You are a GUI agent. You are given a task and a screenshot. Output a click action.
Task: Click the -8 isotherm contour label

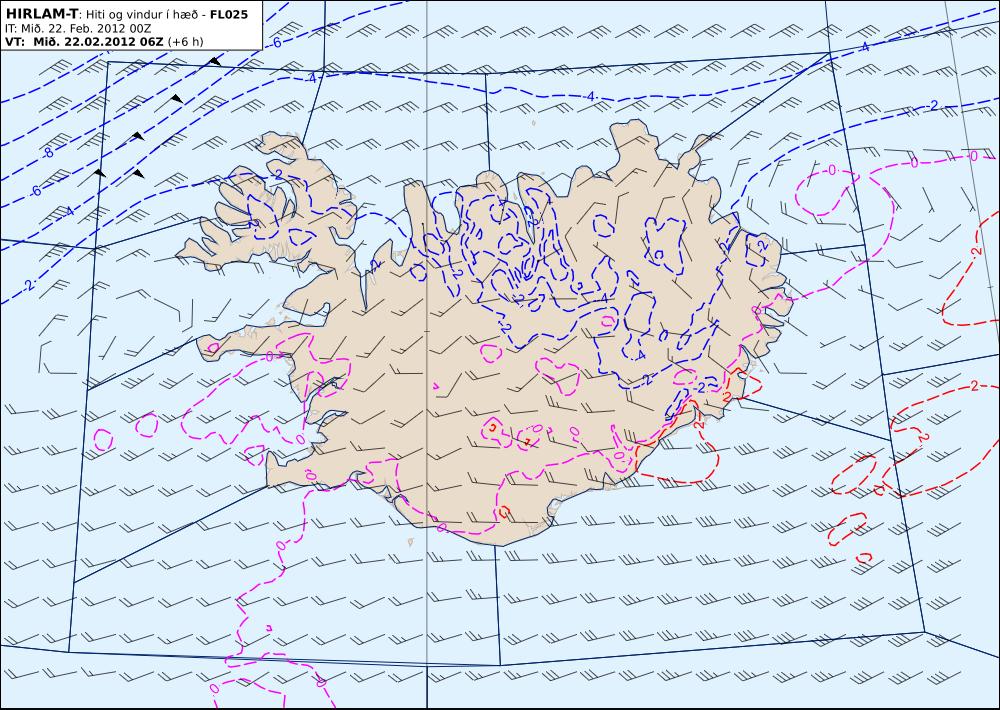click(x=48, y=152)
